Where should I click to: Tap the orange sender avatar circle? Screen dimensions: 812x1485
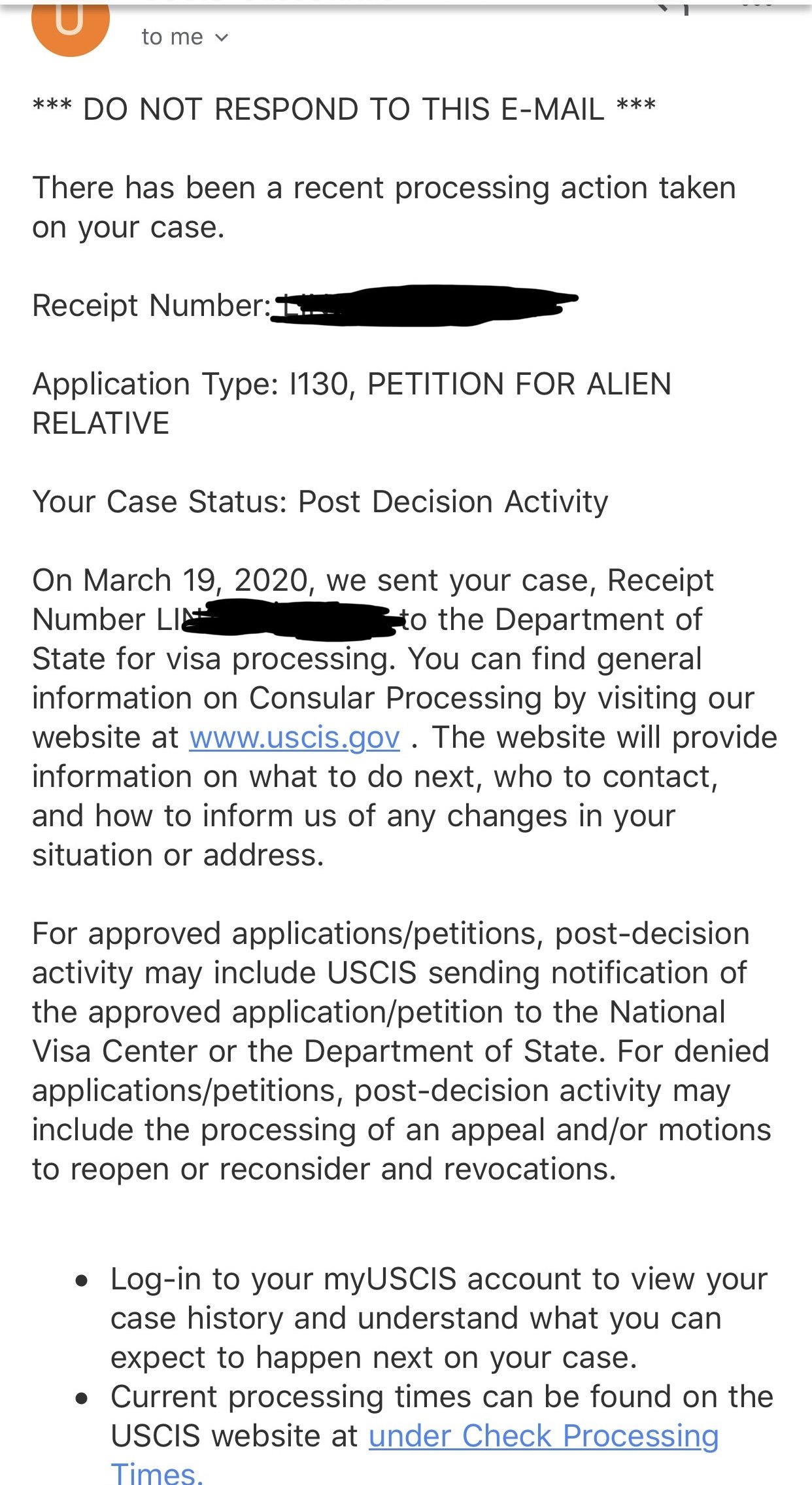click(x=70, y=26)
